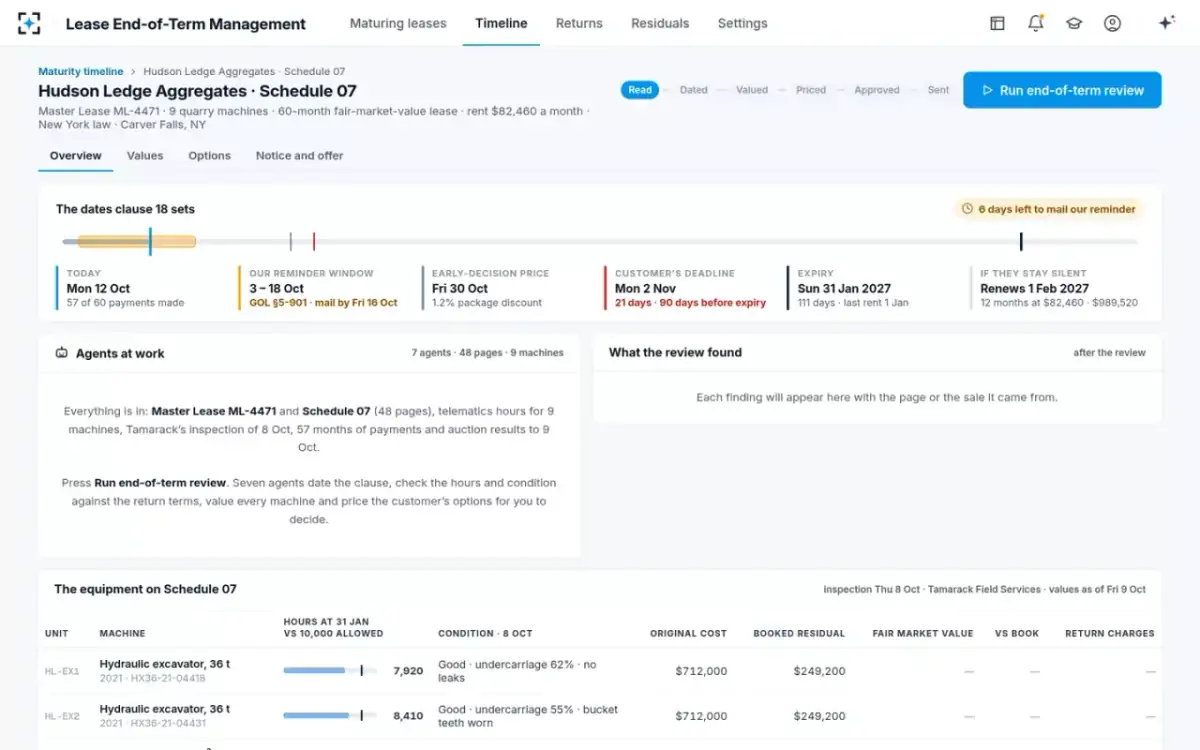Open the Notice and offer sub-tab
The height and width of the screenshot is (750, 1200).
tap(299, 156)
